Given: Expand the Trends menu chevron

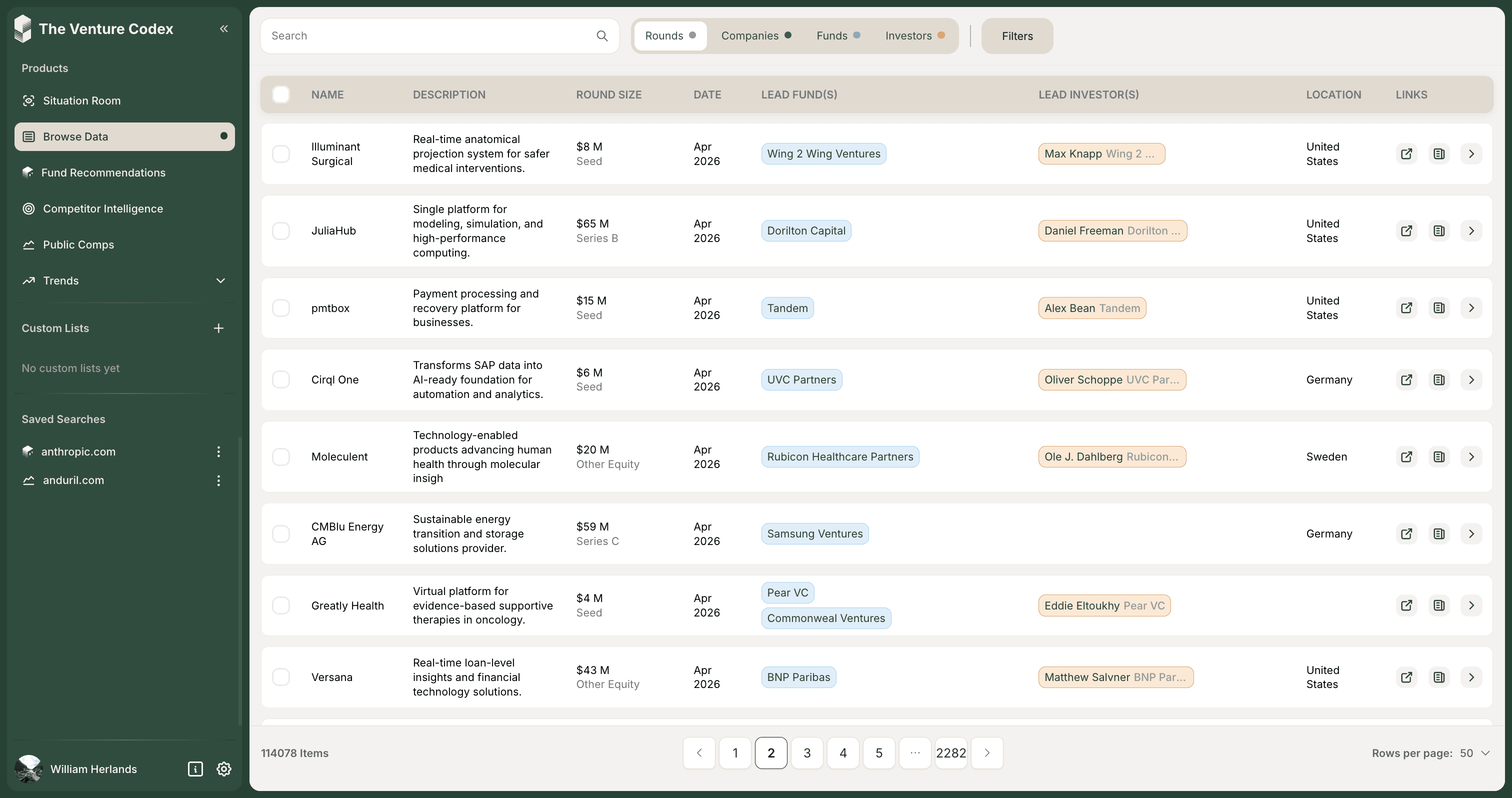Looking at the screenshot, I should [x=220, y=280].
